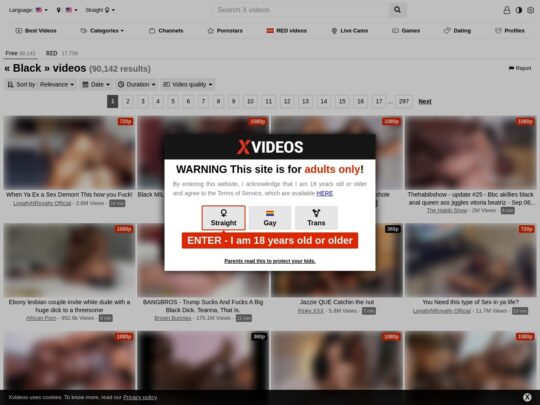This screenshot has width=540, height=405.
Task: Click the Next page link
Action: pyautogui.click(x=425, y=101)
